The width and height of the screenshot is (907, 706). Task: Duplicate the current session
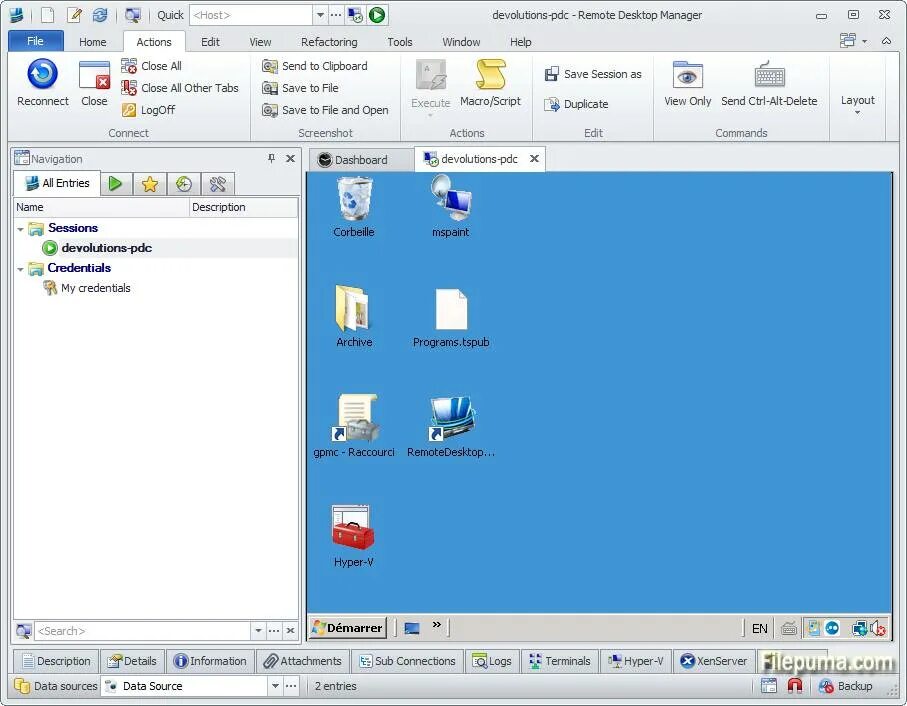[576, 104]
